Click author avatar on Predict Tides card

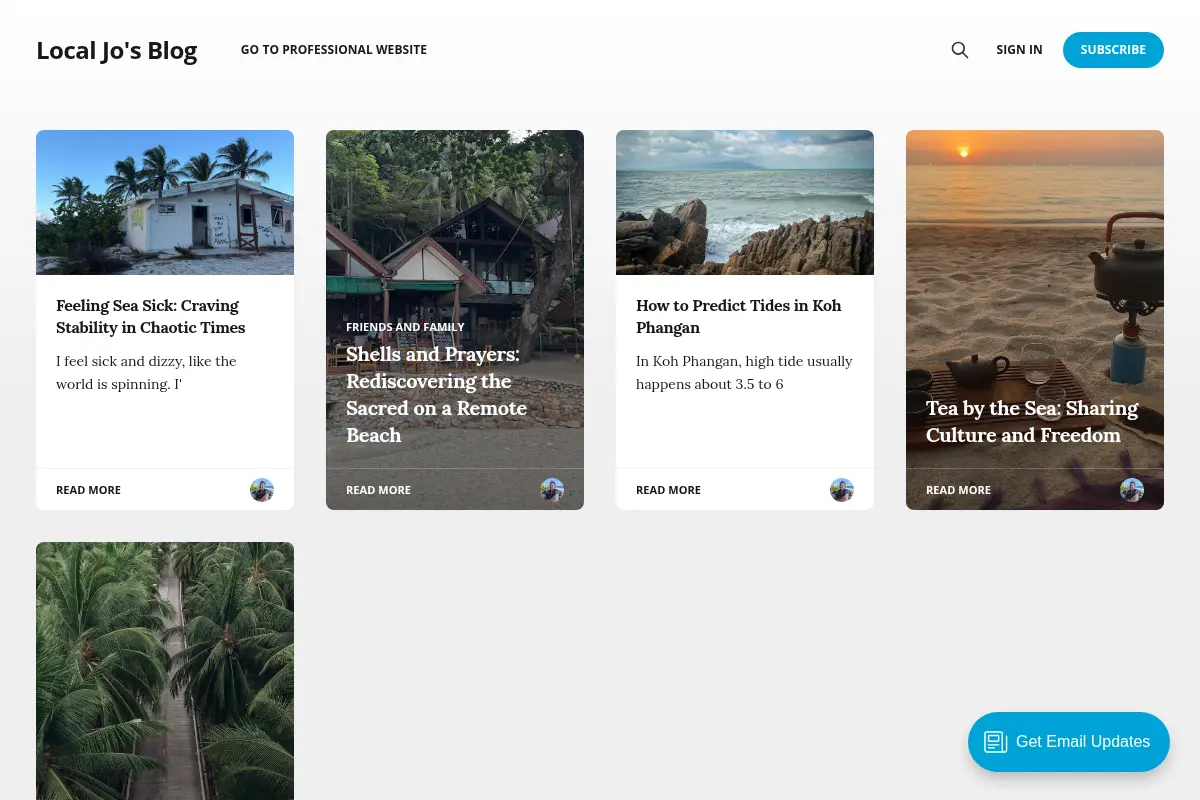click(x=842, y=490)
